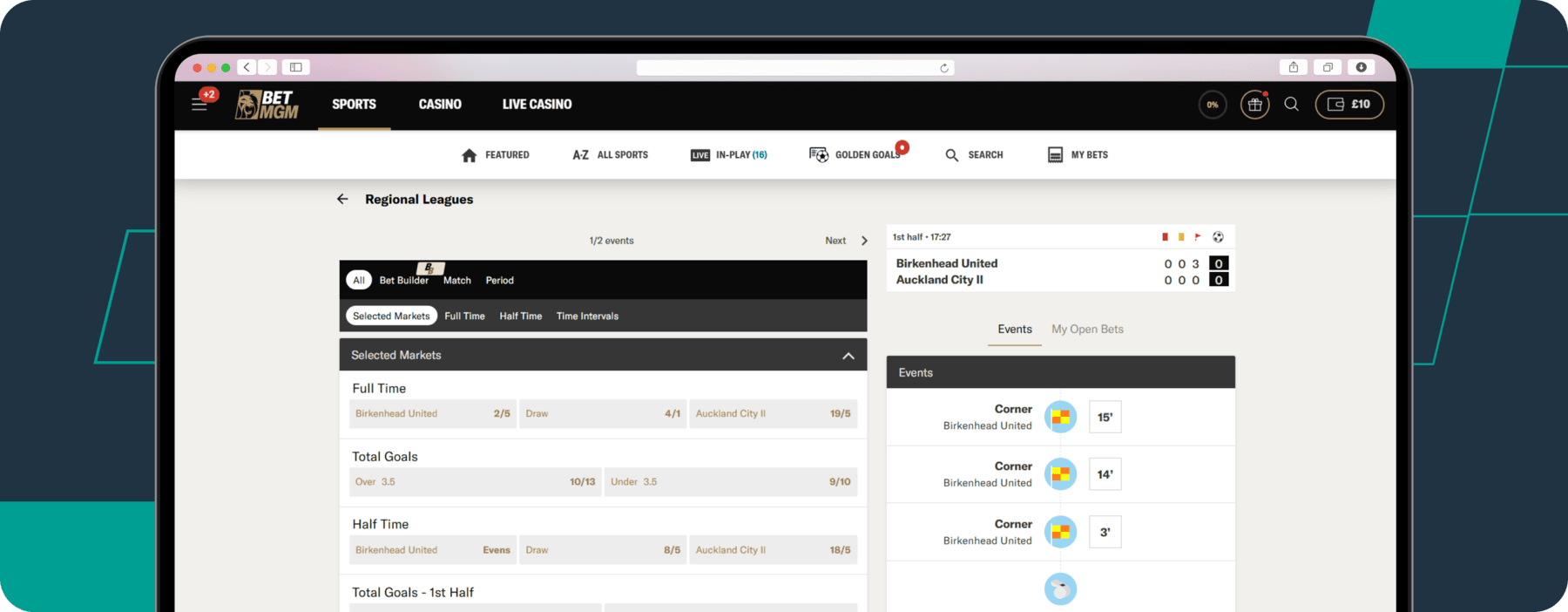The height and width of the screenshot is (612, 1568).
Task: Click the 1st half 17:27 match clock
Action: (922, 237)
